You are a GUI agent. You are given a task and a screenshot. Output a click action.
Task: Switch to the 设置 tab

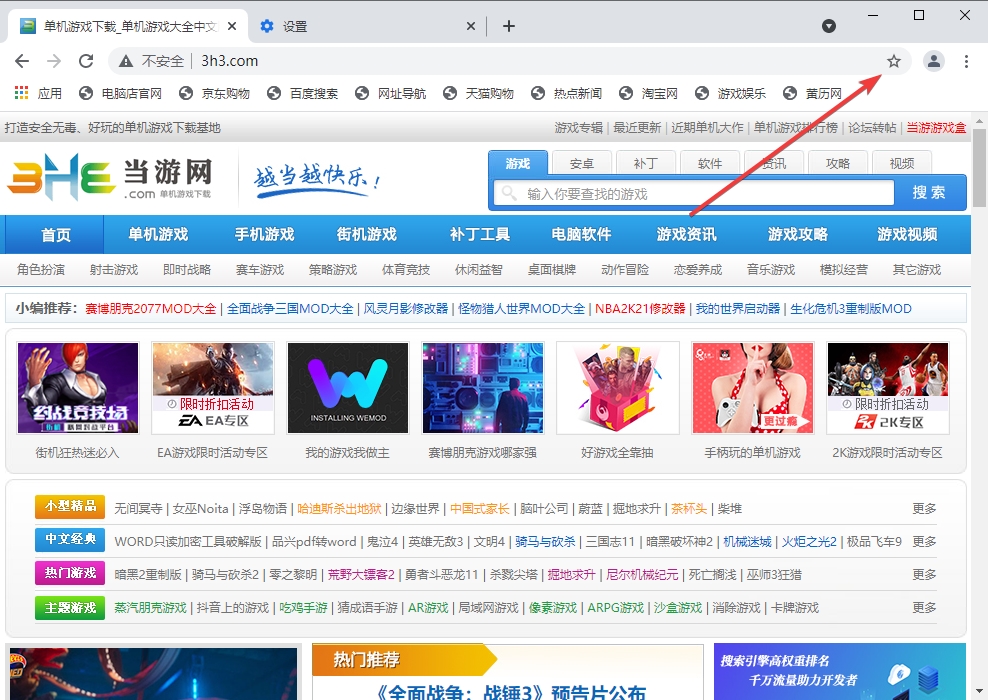click(365, 26)
